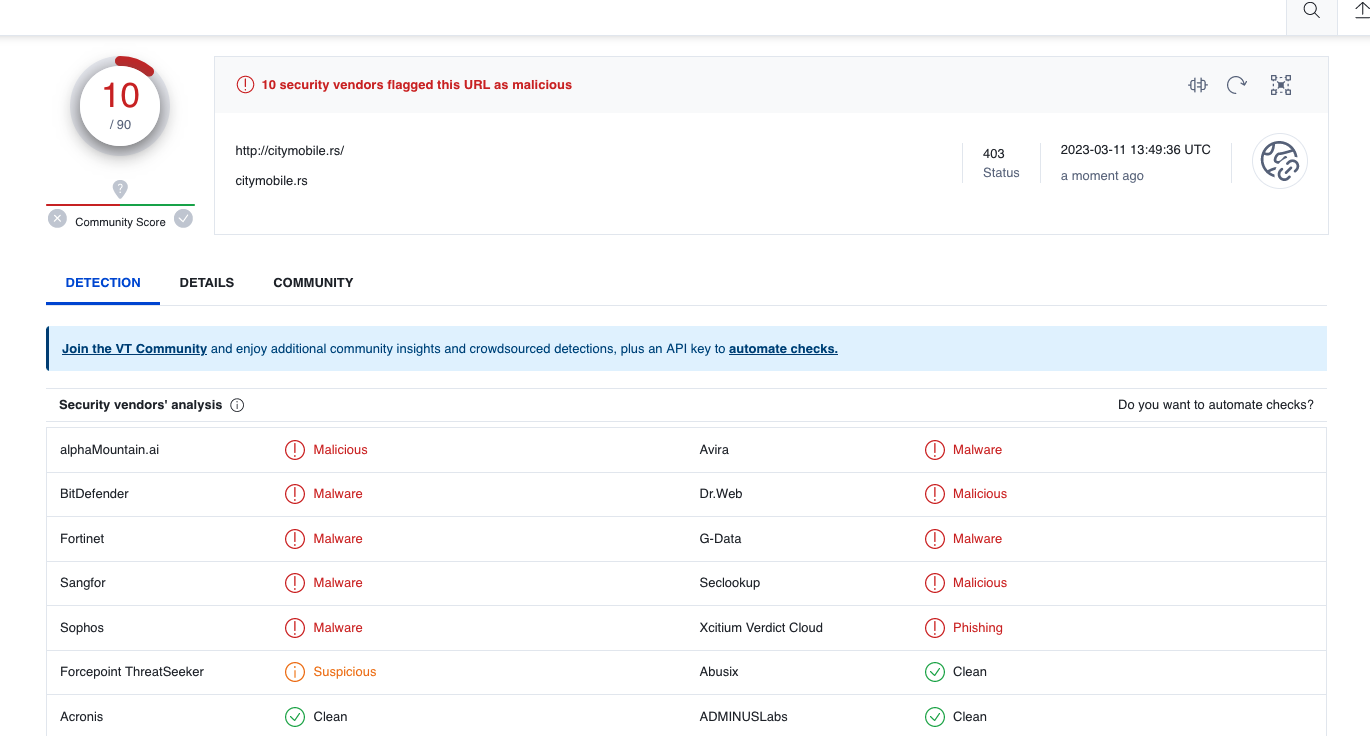Click the Sophos vendor name

tap(82, 628)
